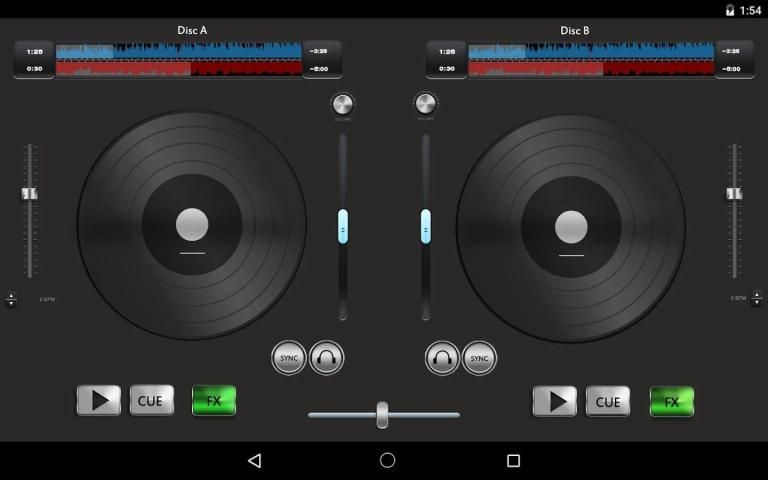Screen dimensions: 768x480
Task: Click the Disc A waveform display
Action: [x=179, y=60]
